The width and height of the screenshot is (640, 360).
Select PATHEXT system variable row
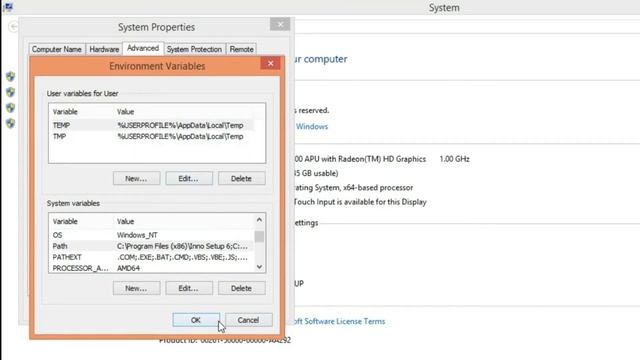tap(151, 257)
